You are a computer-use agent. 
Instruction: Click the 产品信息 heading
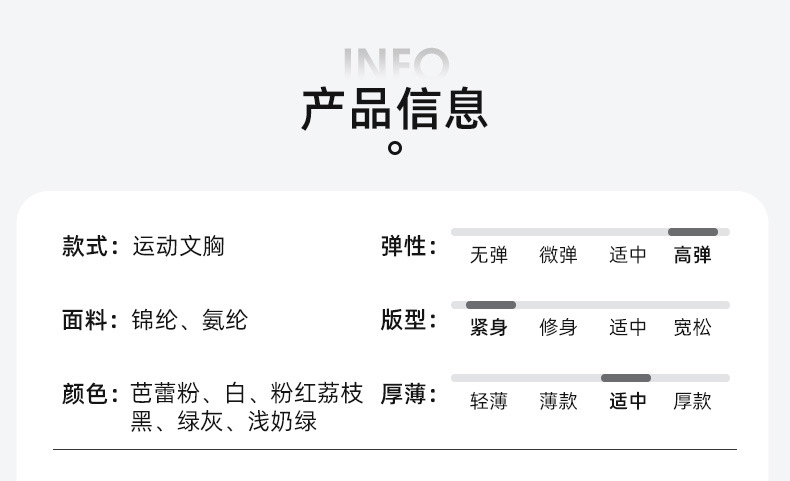pyautogui.click(x=395, y=109)
